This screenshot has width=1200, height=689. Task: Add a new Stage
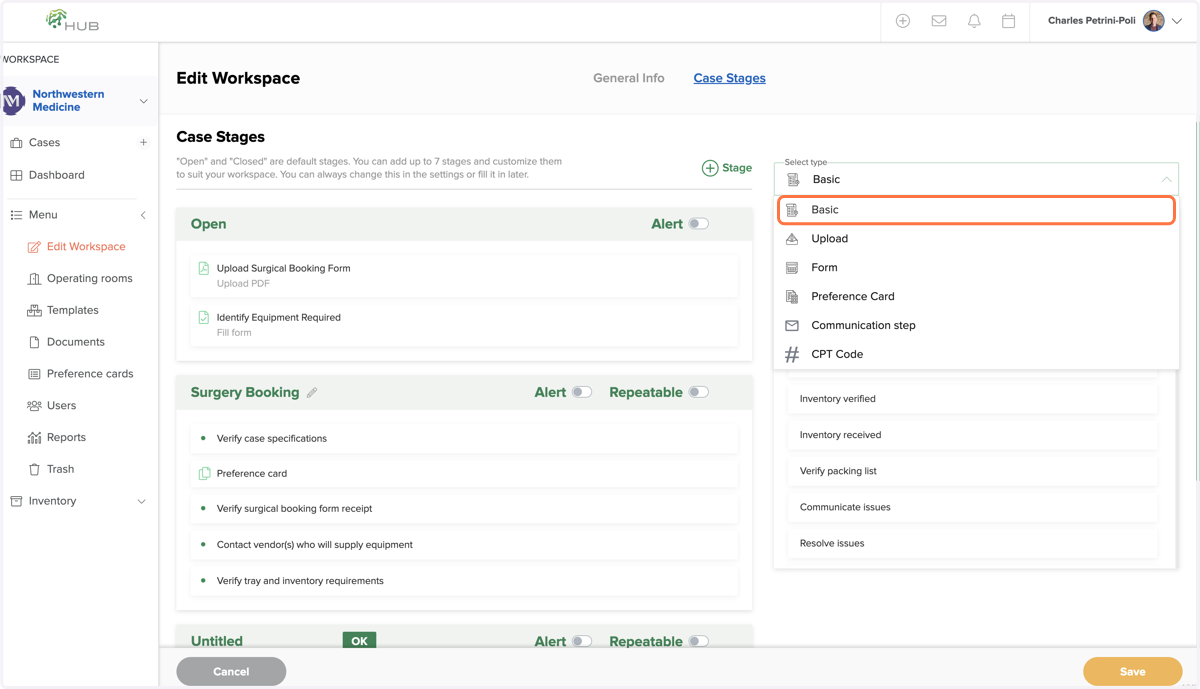(x=727, y=168)
